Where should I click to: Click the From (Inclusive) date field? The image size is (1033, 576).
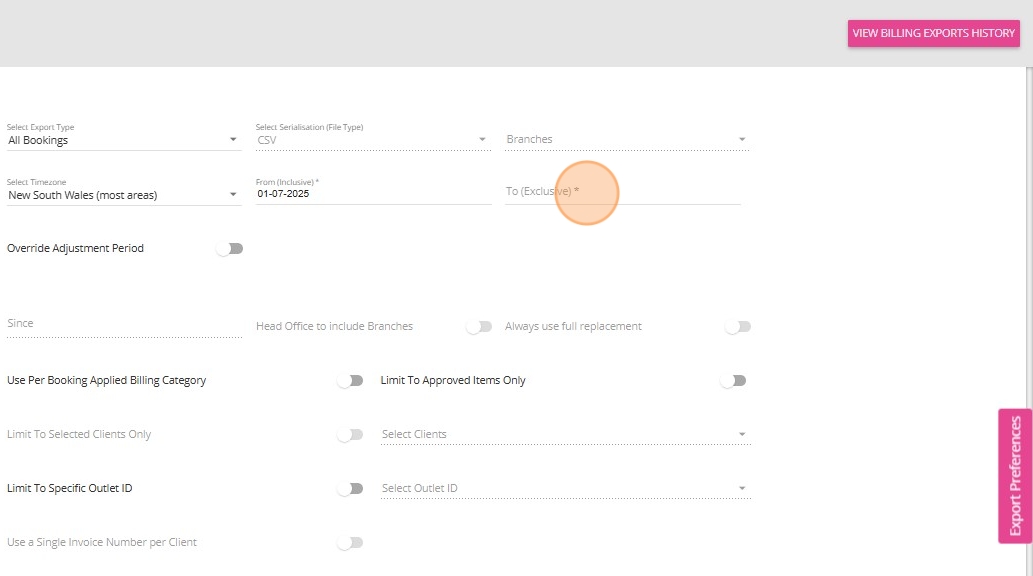[374, 194]
